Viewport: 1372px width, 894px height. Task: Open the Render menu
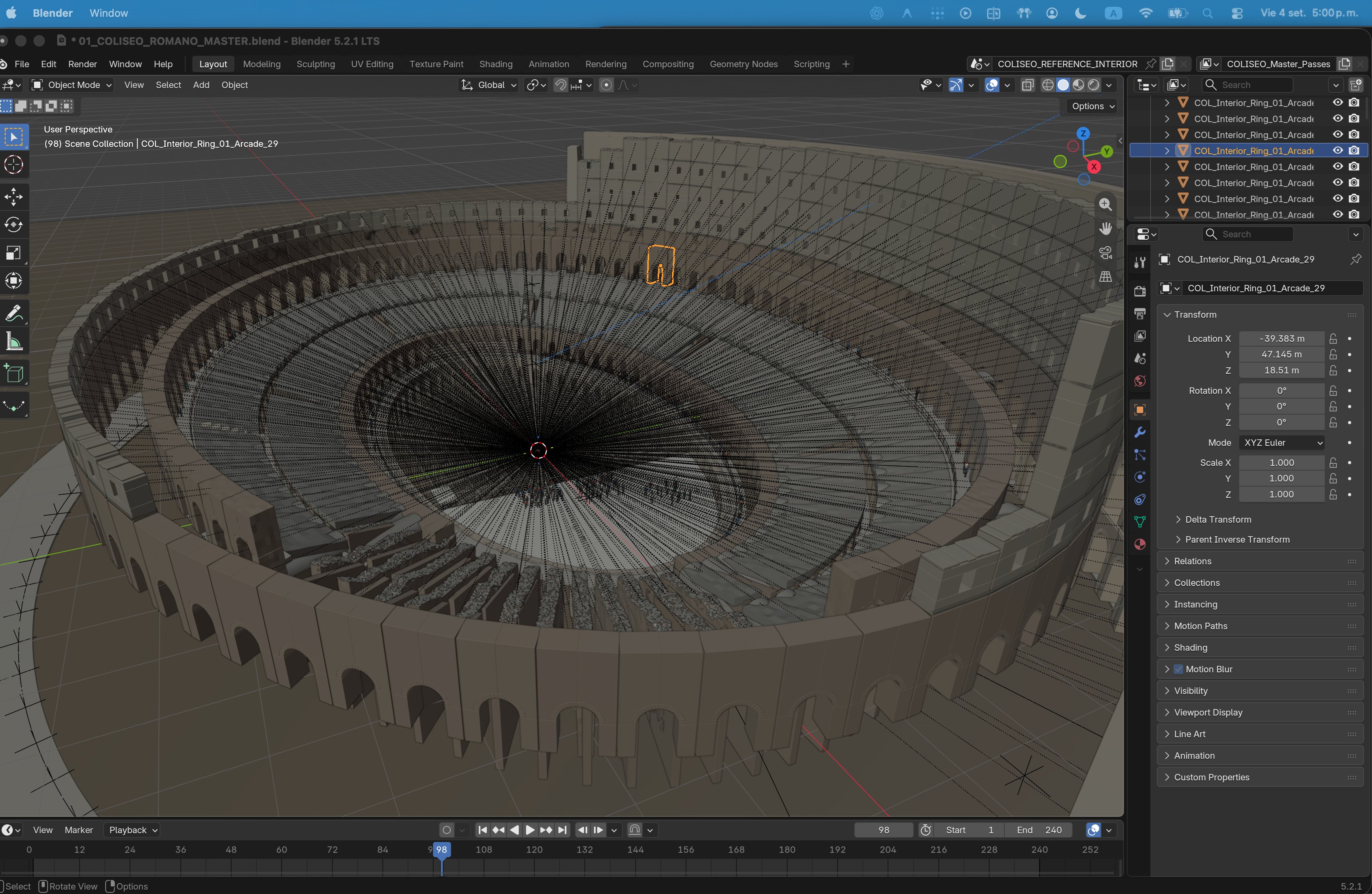[x=82, y=64]
